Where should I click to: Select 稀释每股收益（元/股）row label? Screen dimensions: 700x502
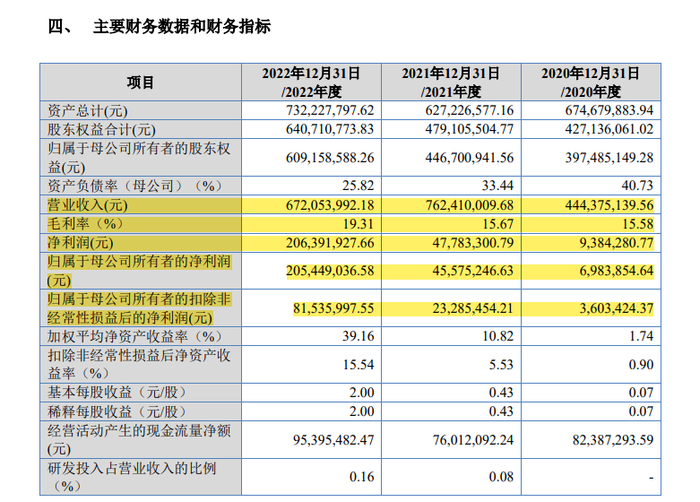point(116,411)
